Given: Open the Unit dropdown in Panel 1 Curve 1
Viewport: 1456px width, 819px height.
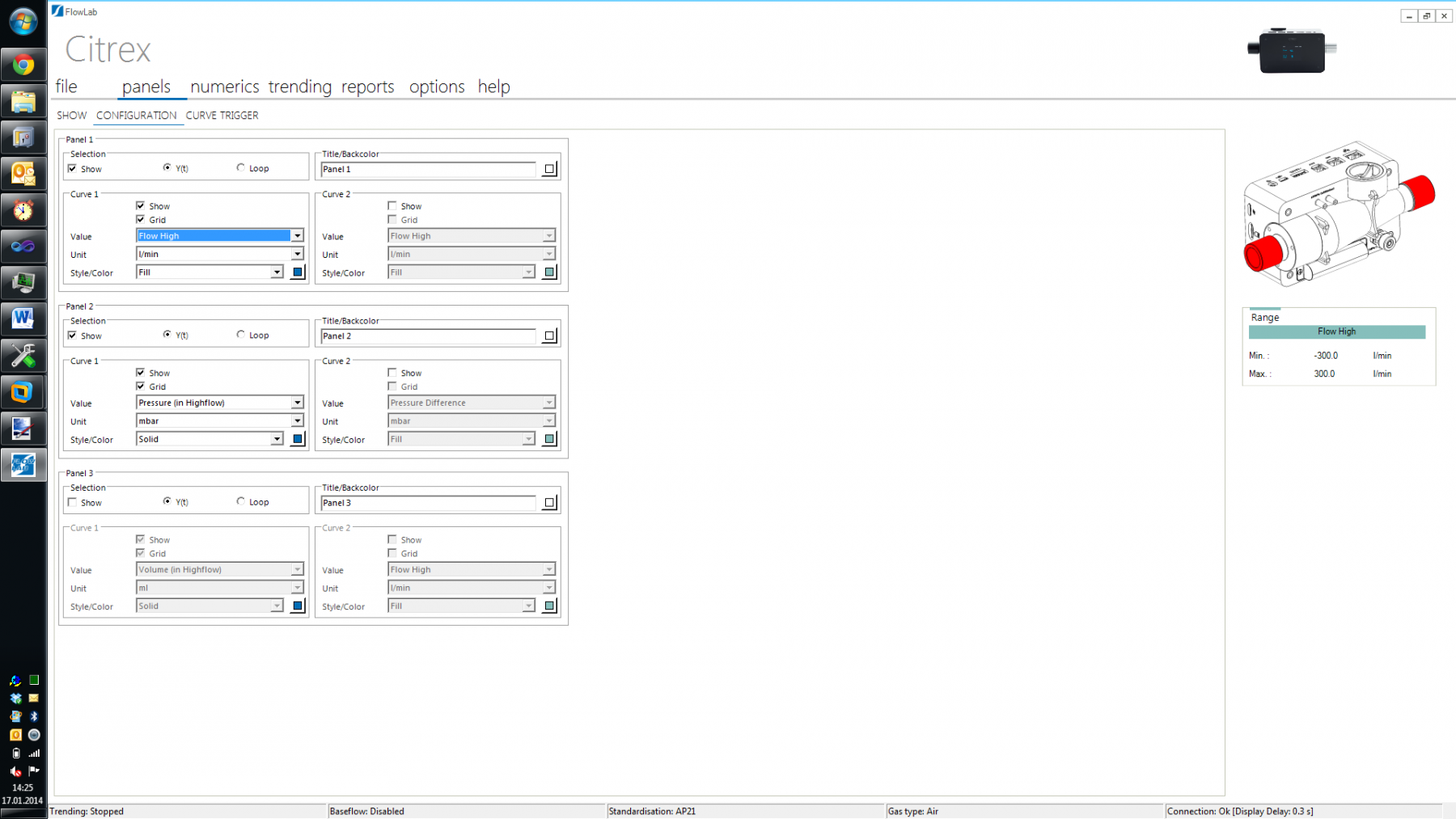Looking at the screenshot, I should (x=298, y=253).
